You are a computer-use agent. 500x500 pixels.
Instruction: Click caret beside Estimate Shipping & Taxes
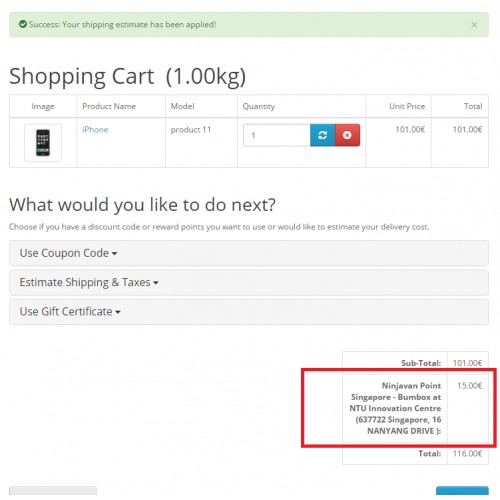pos(156,283)
